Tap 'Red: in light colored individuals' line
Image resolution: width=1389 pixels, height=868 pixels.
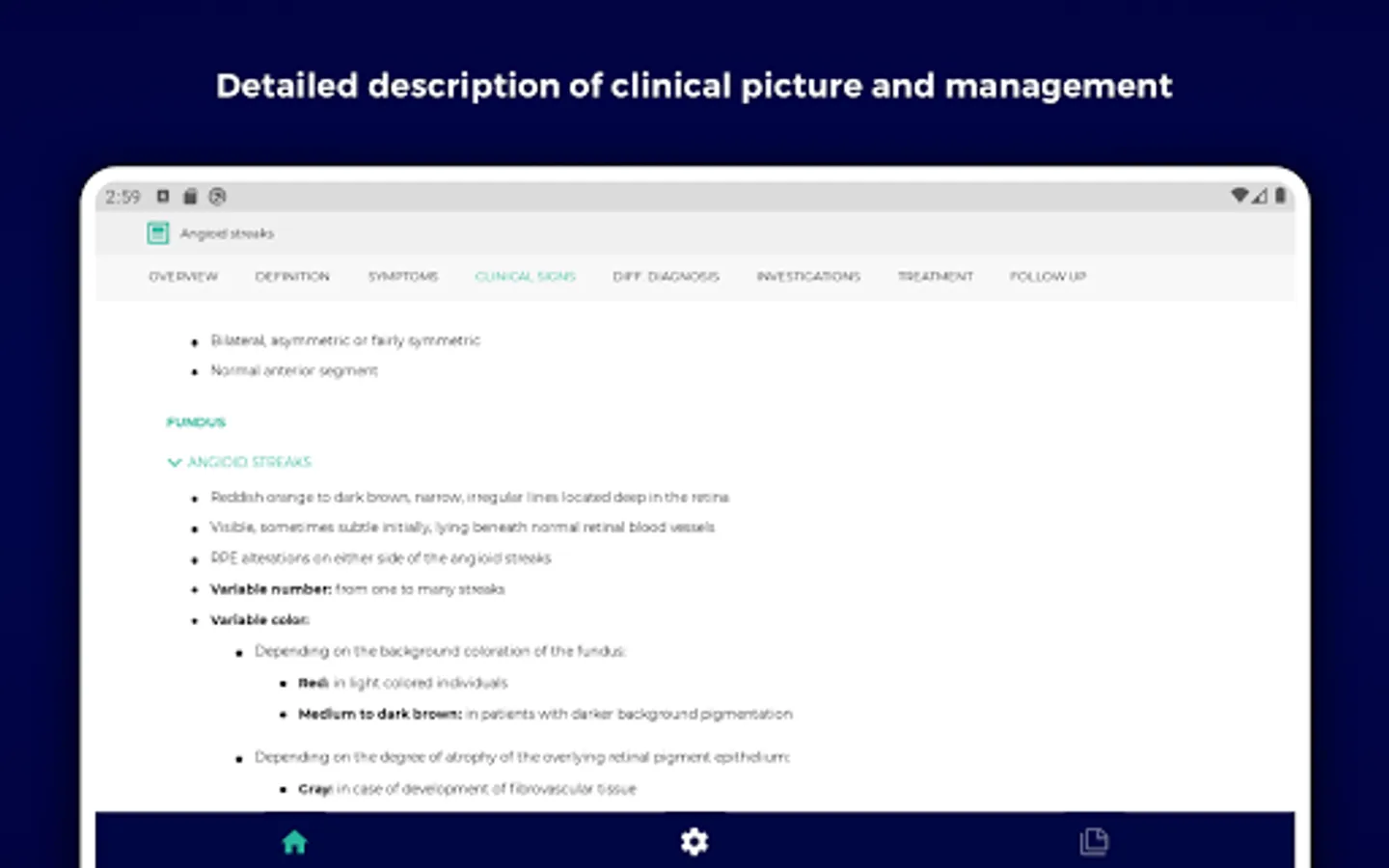402,683
